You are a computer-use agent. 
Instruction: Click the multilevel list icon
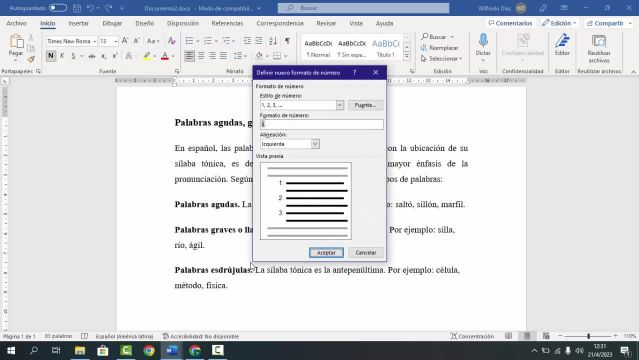pos(226,41)
